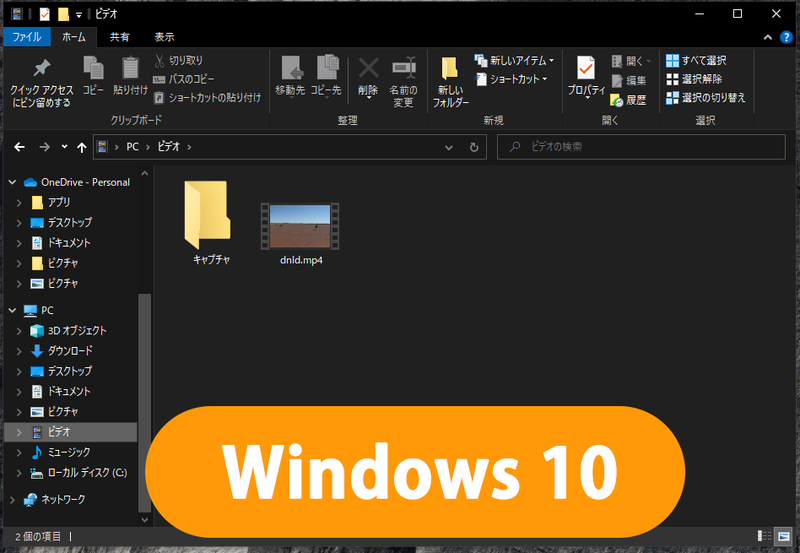This screenshot has height=553, width=800.
Task: Switch to the ホーム (Home) tab
Action: pos(74,37)
